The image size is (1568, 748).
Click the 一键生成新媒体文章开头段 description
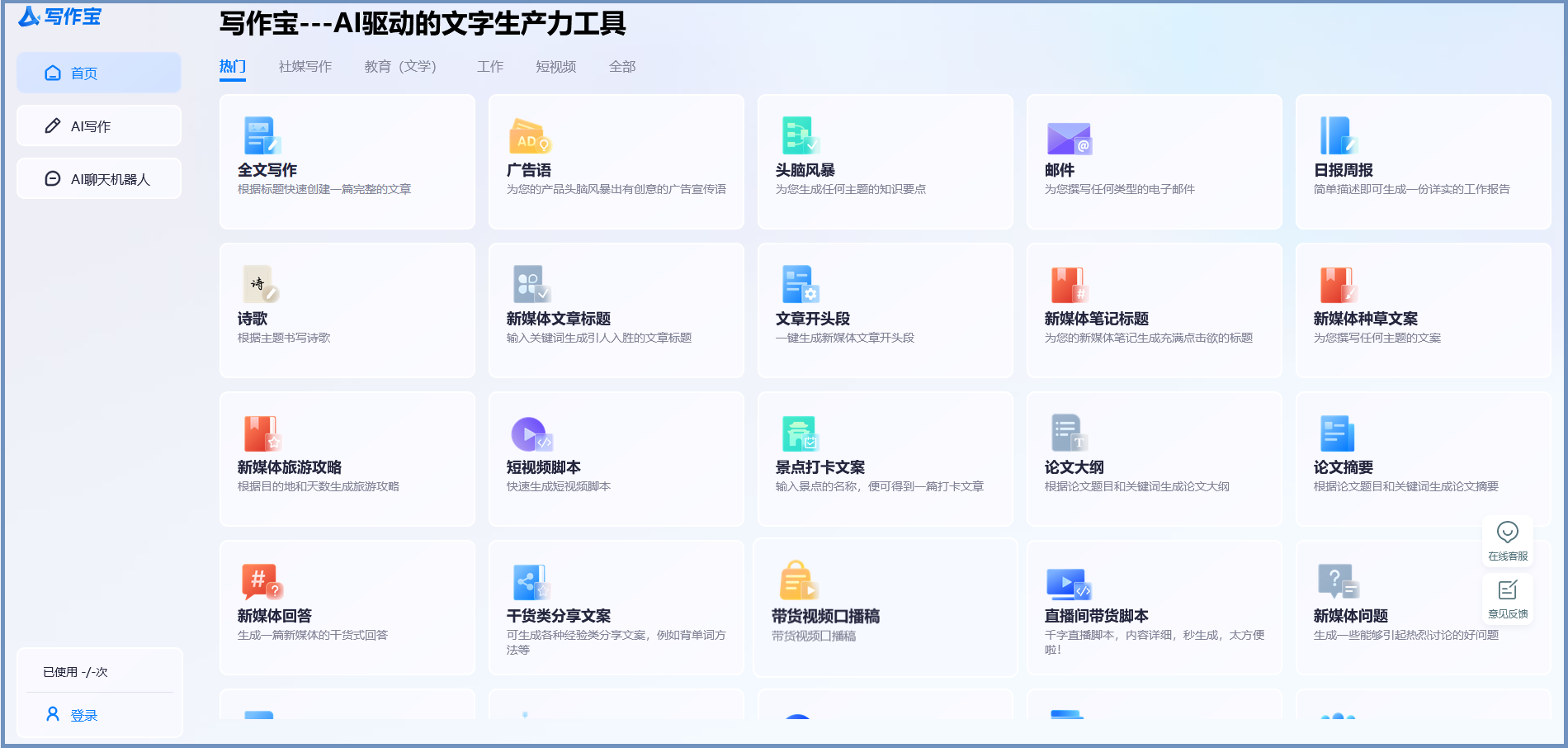pos(845,338)
